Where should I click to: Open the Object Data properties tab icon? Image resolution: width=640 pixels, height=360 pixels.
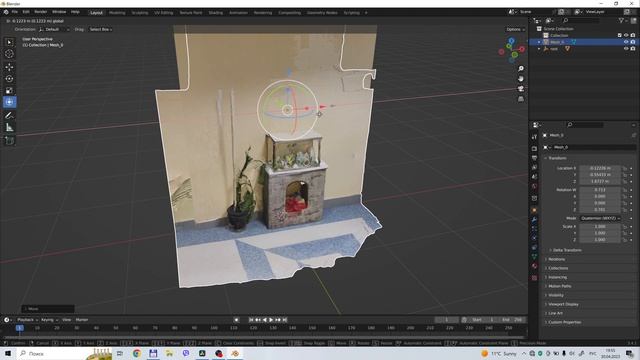click(x=534, y=257)
